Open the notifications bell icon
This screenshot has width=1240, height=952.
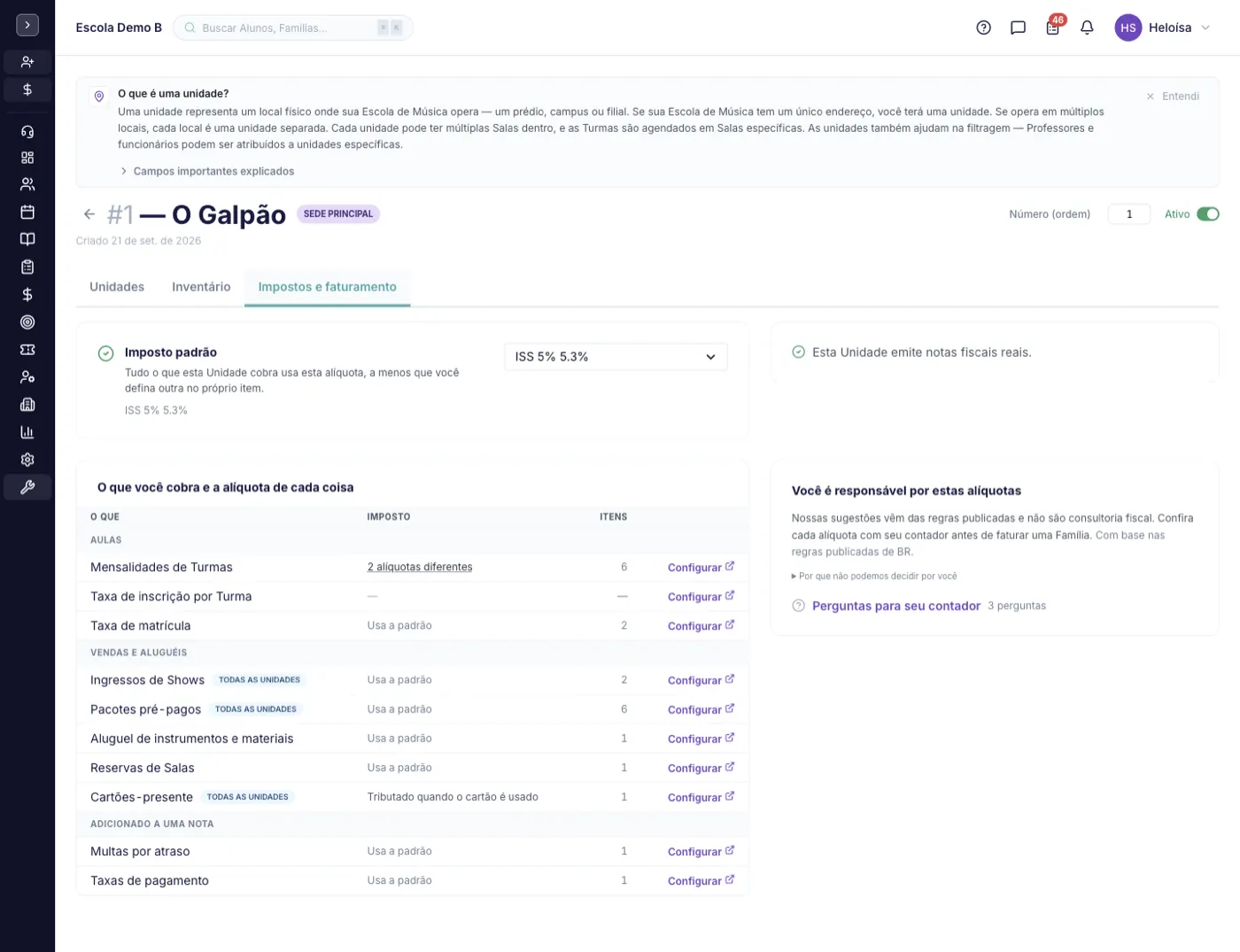pyautogui.click(x=1087, y=27)
